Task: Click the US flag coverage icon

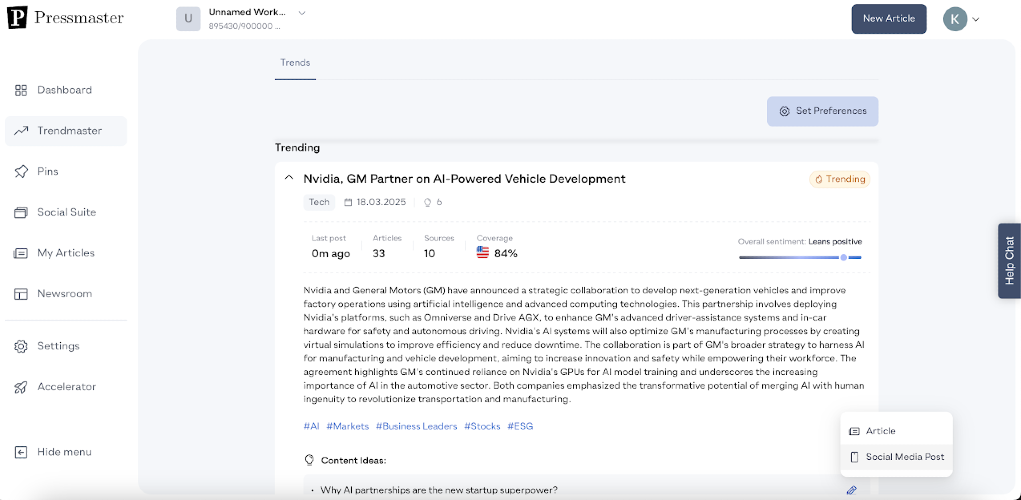Action: (x=483, y=253)
